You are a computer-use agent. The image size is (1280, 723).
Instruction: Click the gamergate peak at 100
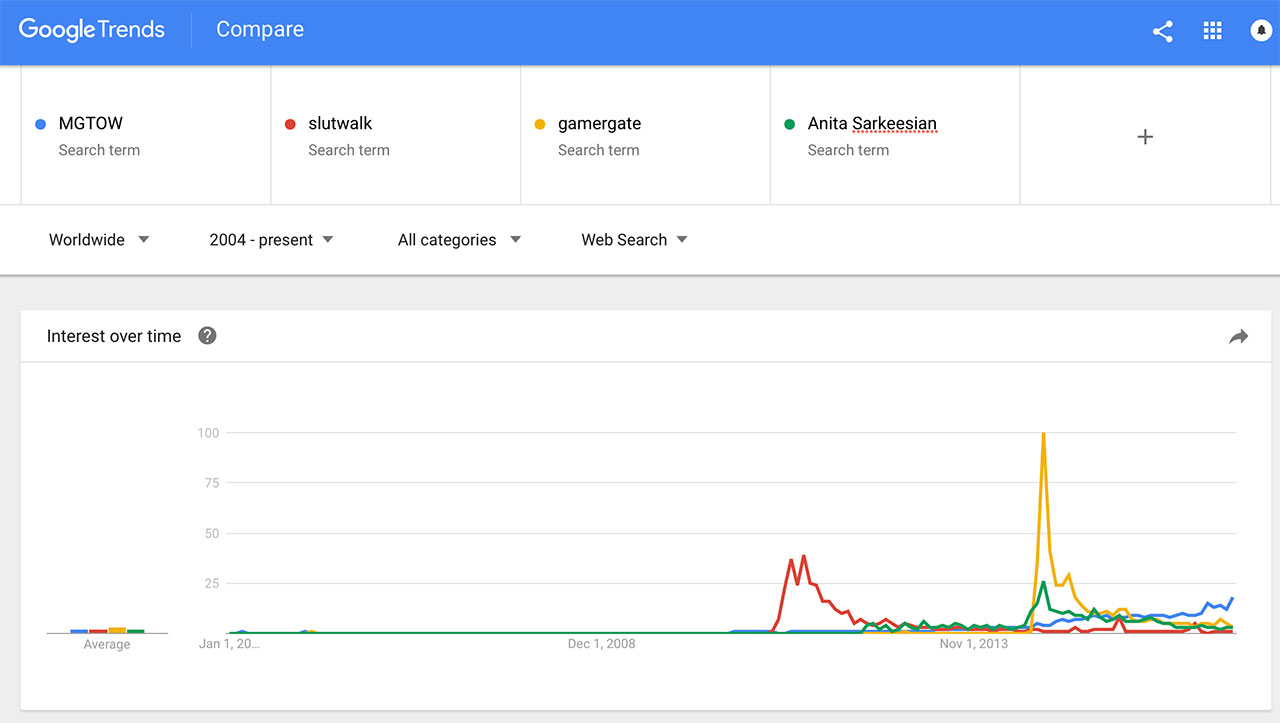[1043, 435]
